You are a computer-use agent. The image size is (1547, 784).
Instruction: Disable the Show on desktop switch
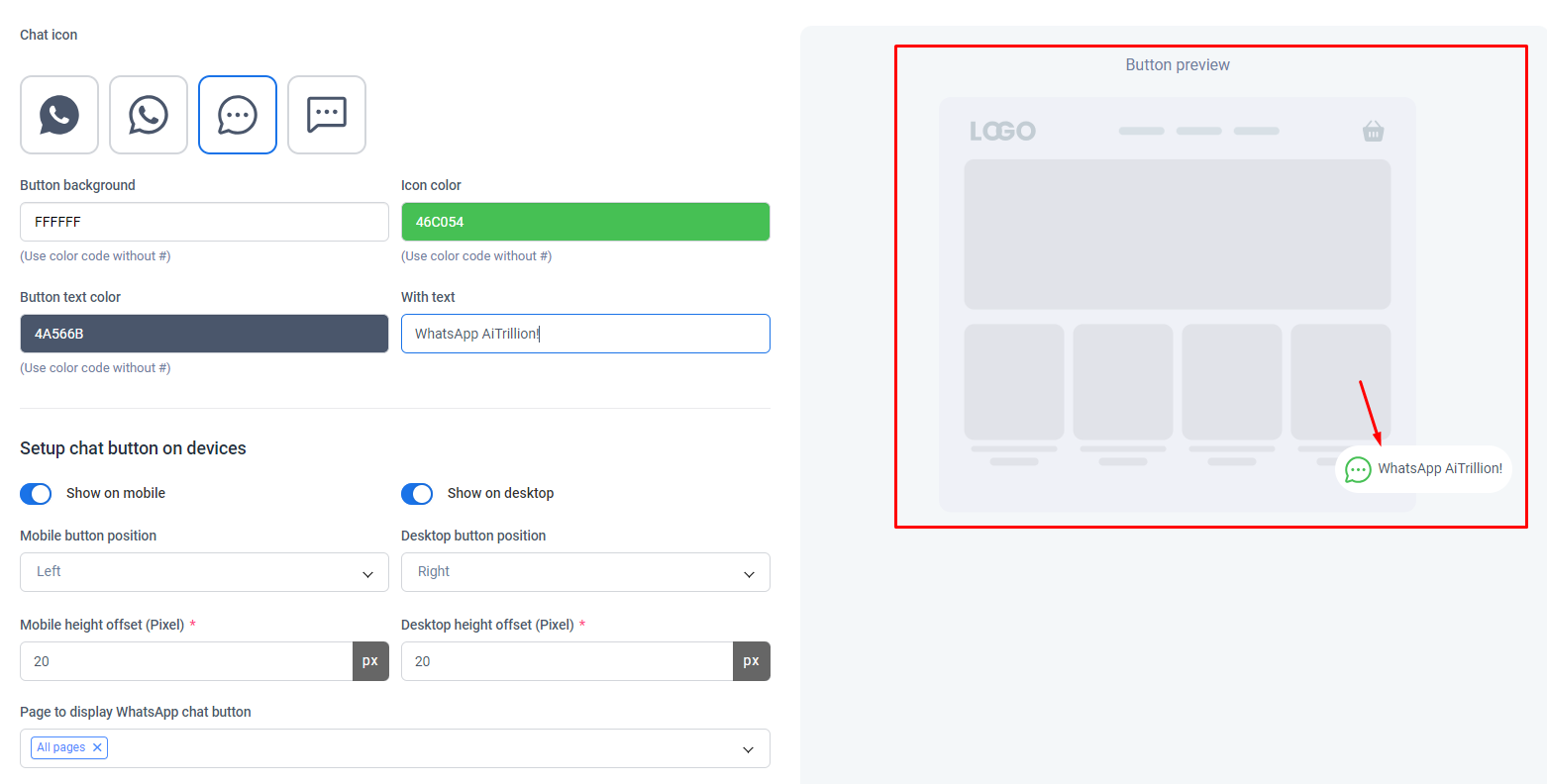pos(417,493)
